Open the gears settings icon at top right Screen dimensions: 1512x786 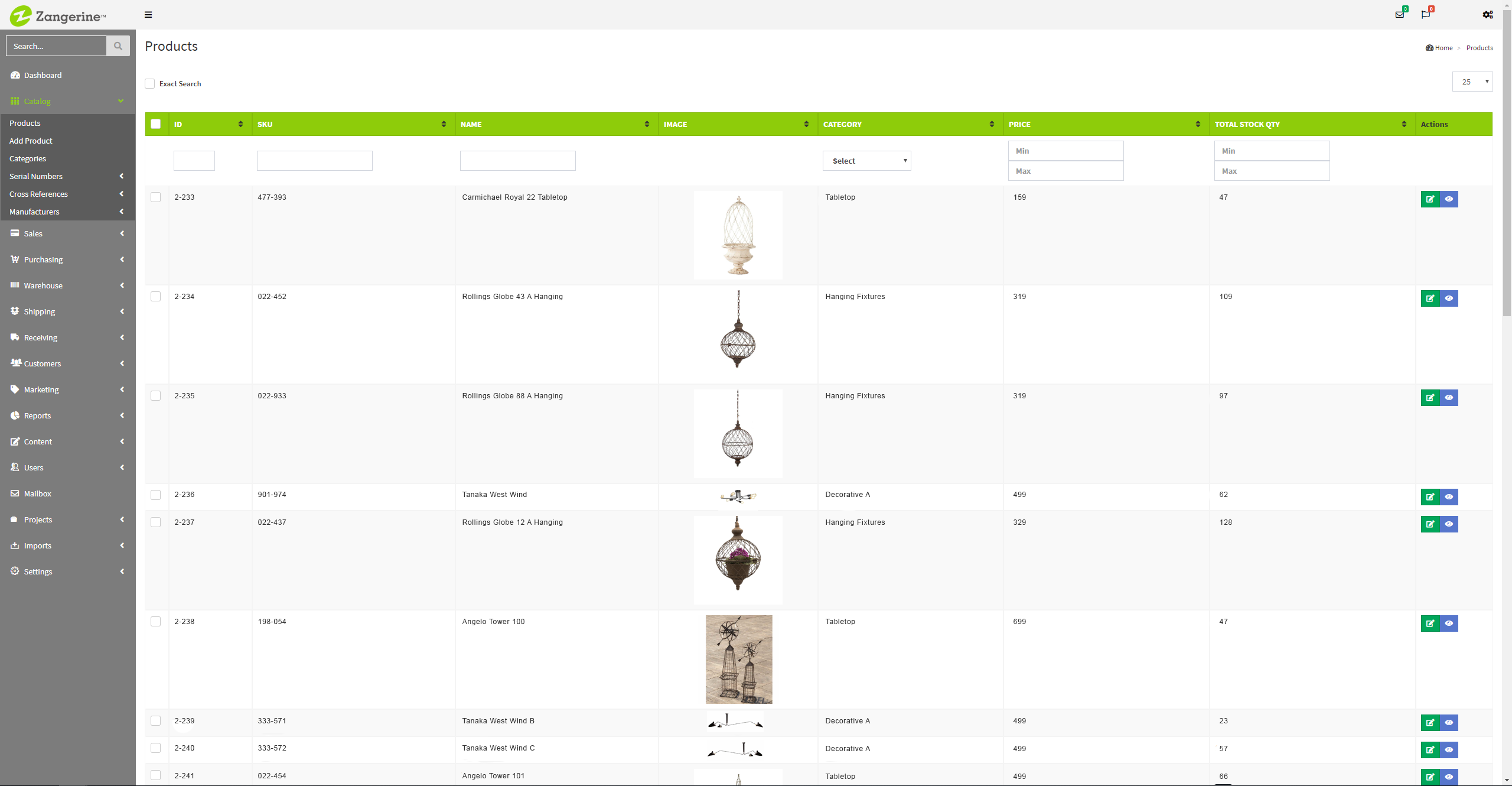click(x=1487, y=15)
